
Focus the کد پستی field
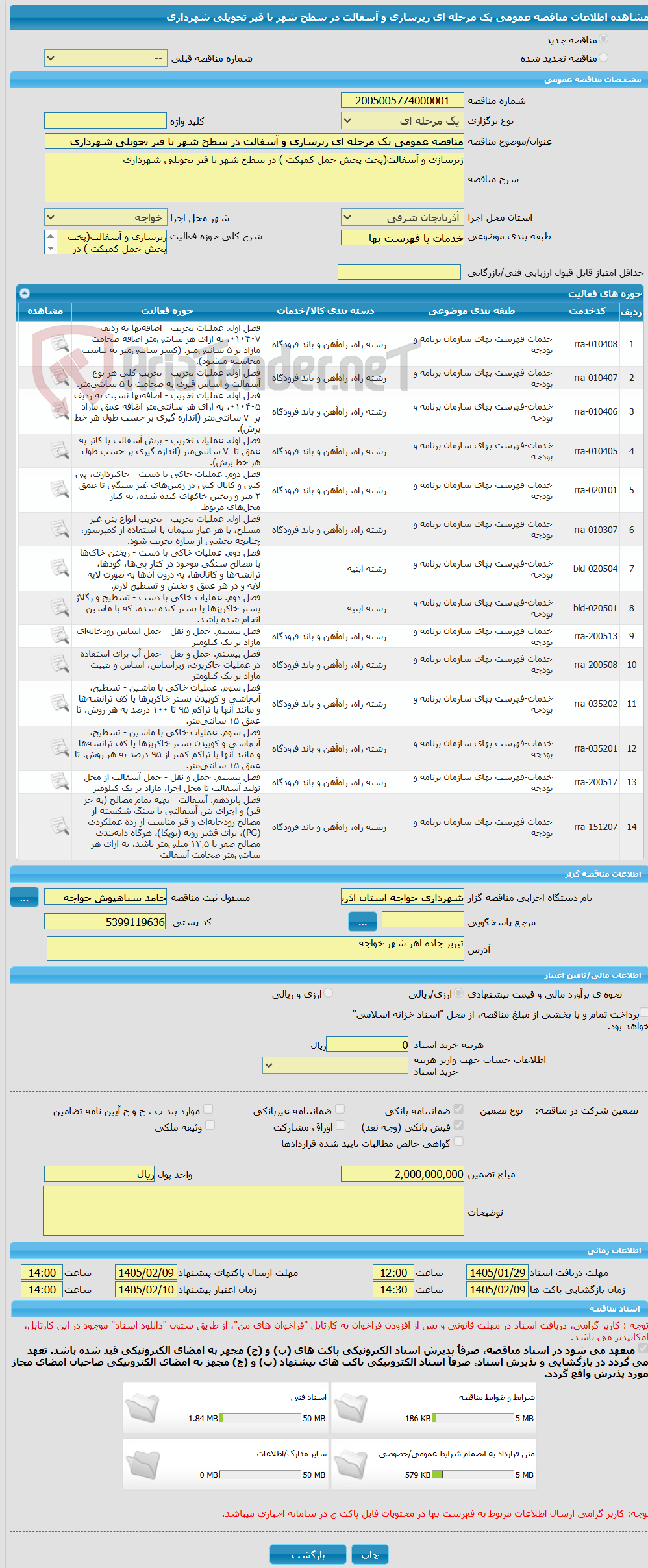(105, 922)
